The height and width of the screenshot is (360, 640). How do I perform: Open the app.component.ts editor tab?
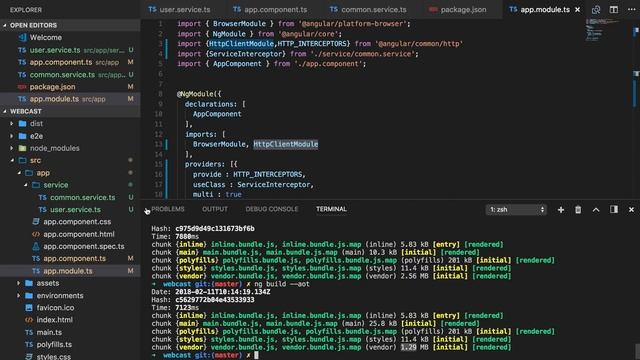pos(270,9)
